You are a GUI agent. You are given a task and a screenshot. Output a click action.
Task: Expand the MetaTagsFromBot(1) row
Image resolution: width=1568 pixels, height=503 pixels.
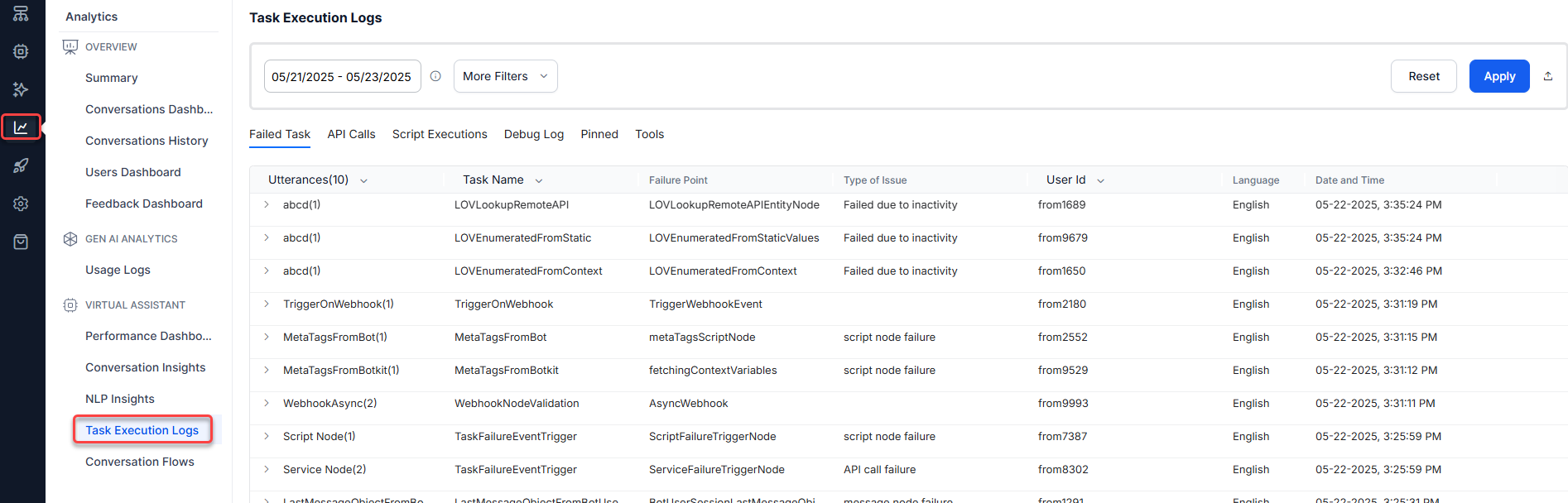click(267, 337)
